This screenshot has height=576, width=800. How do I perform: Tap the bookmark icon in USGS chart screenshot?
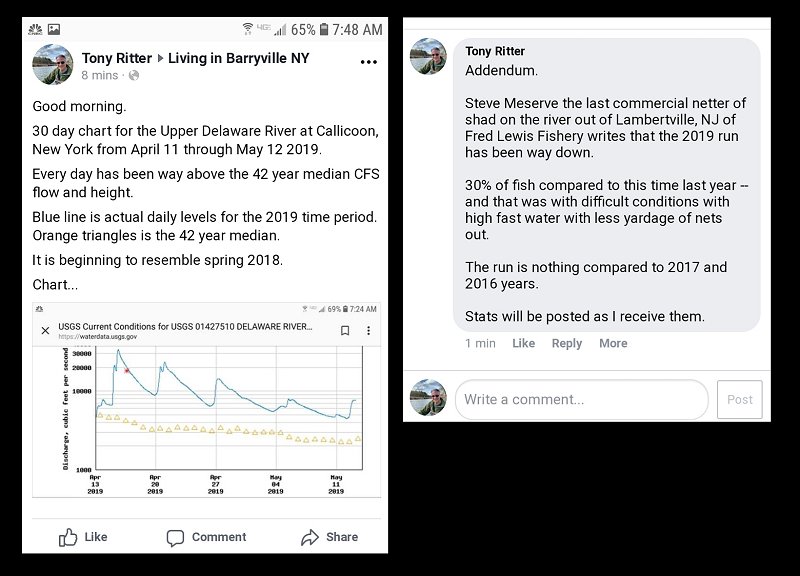point(345,331)
